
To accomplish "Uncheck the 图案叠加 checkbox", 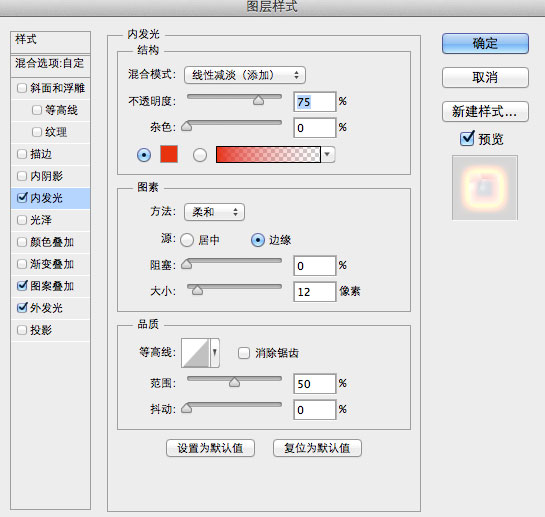I will pos(22,285).
